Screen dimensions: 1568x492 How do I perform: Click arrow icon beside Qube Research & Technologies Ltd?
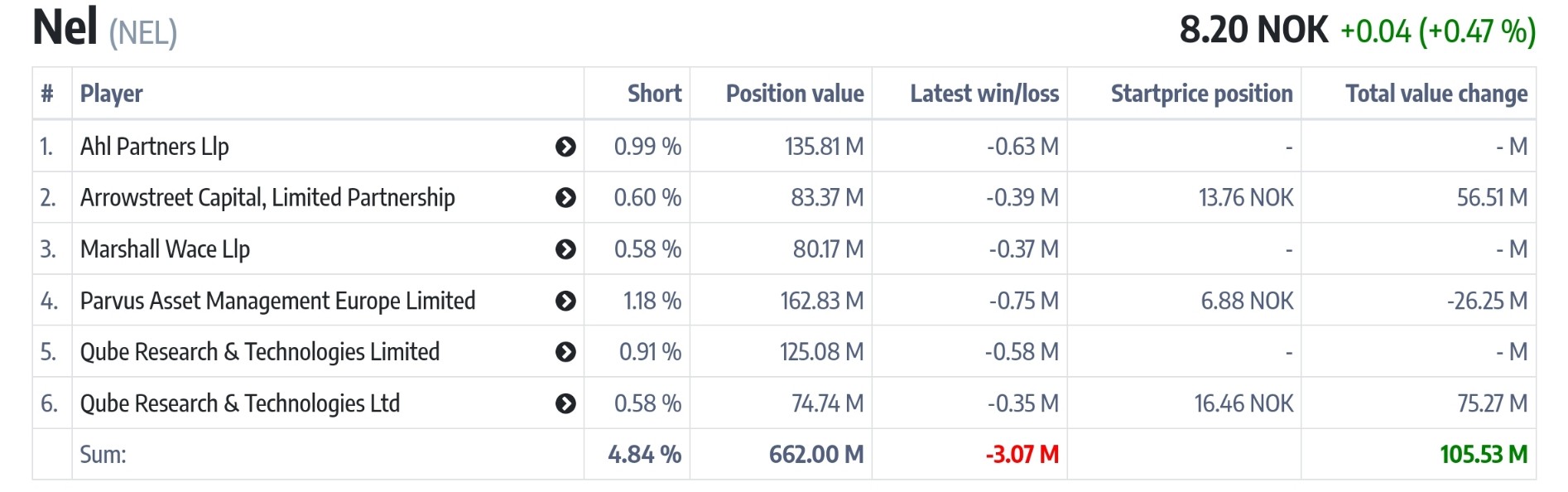pyautogui.click(x=565, y=403)
